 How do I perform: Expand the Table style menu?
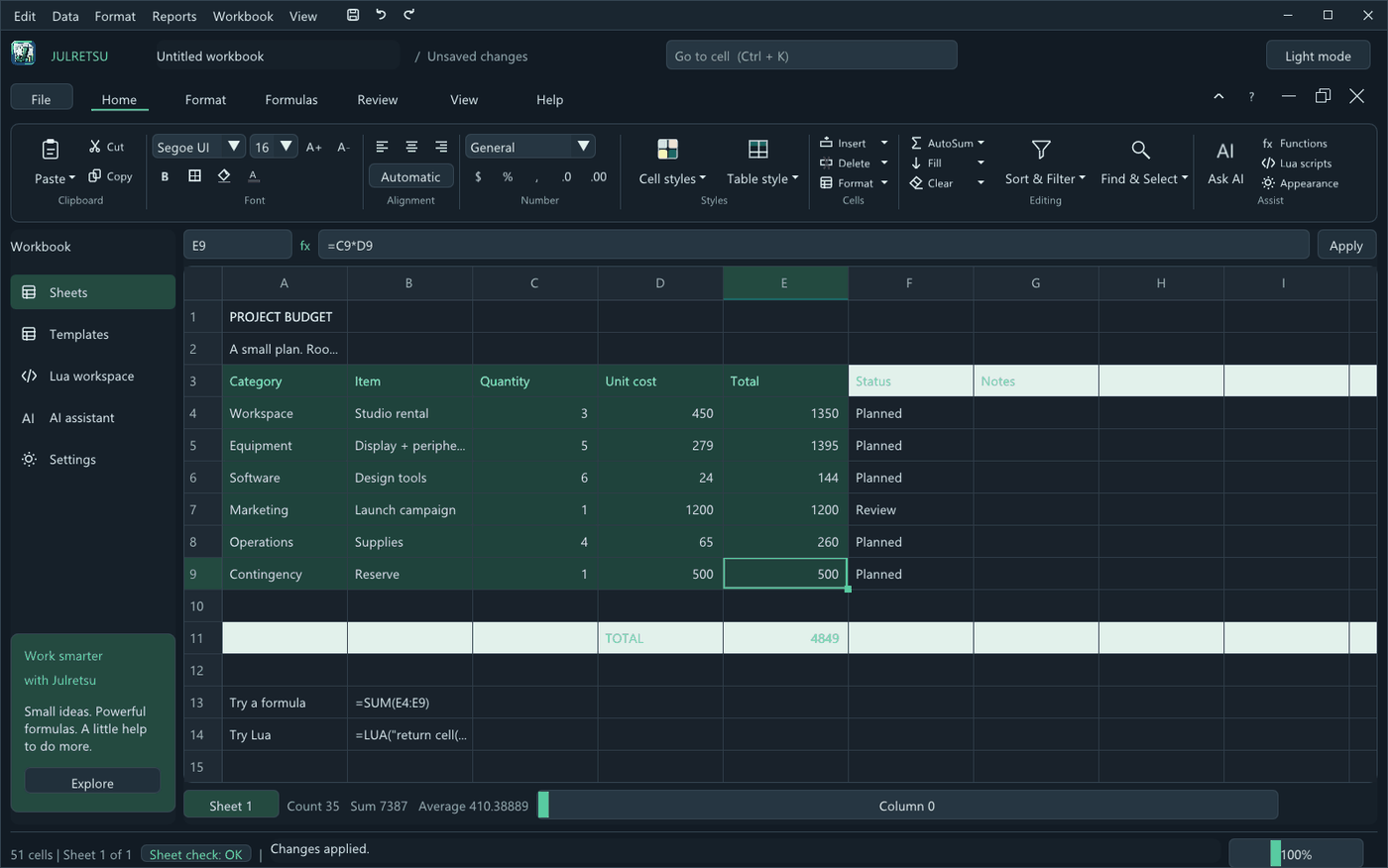click(x=761, y=163)
